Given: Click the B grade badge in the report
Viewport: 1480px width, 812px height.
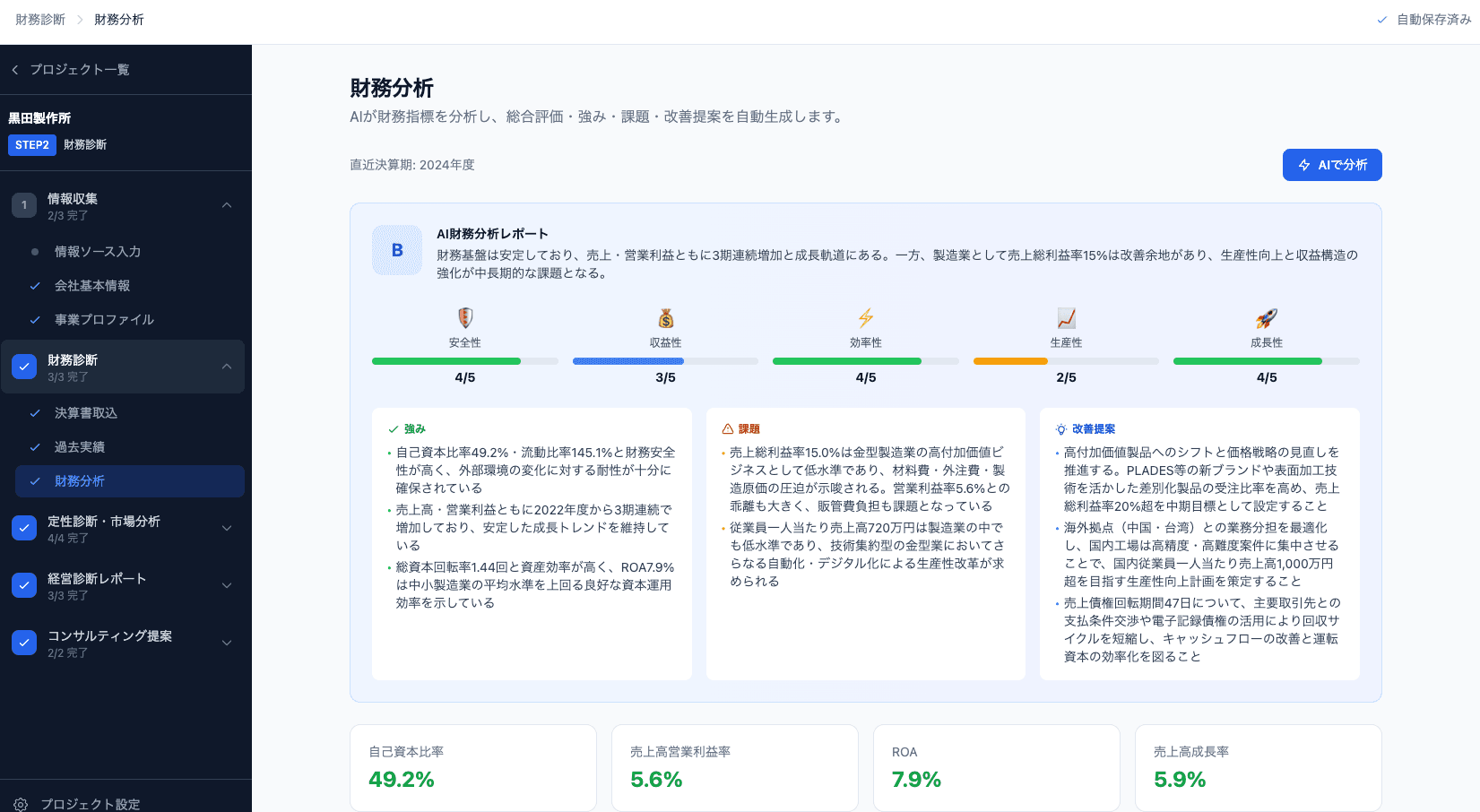Looking at the screenshot, I should (x=397, y=250).
